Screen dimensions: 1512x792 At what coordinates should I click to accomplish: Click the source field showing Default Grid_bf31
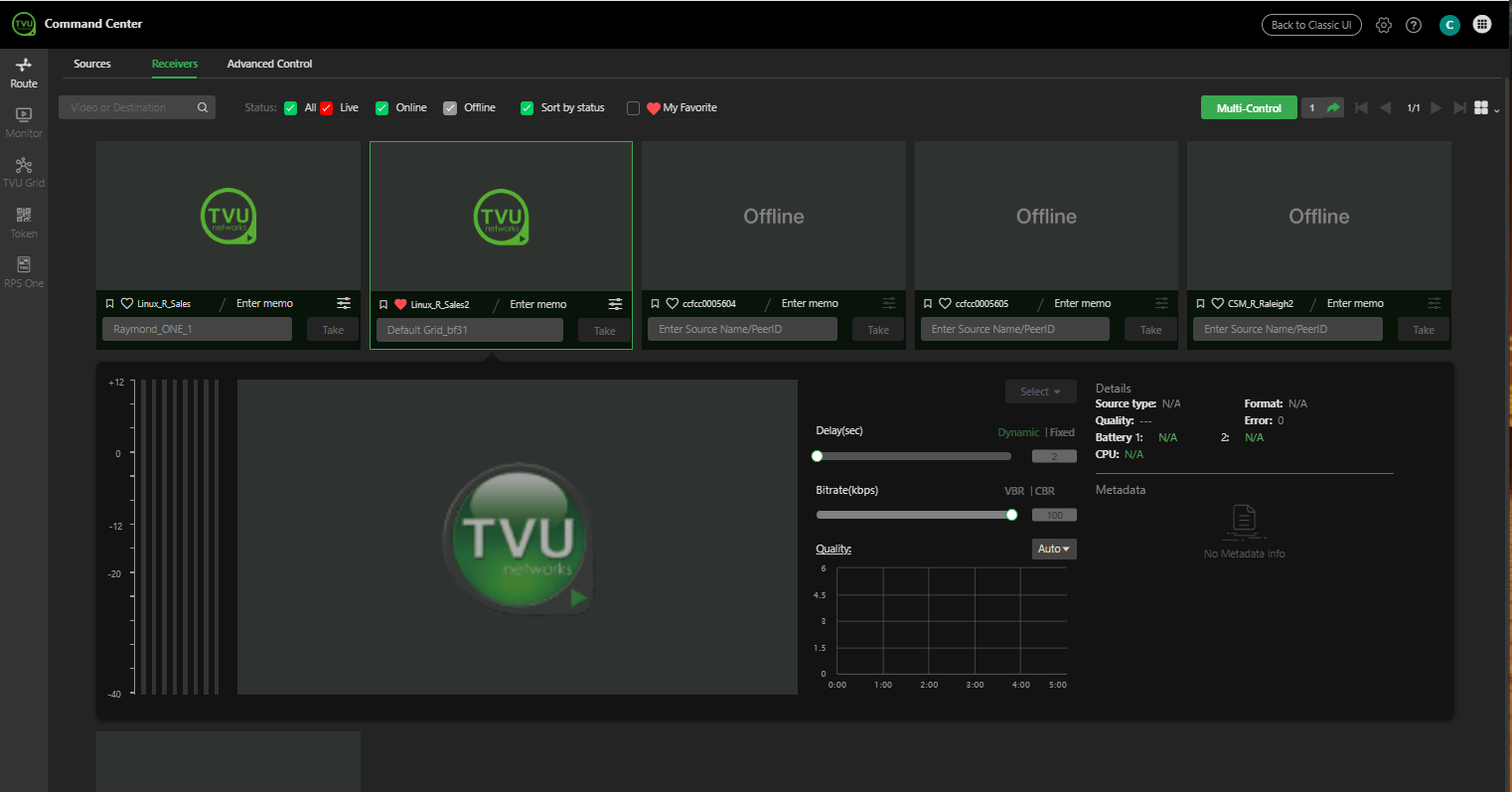click(x=469, y=330)
